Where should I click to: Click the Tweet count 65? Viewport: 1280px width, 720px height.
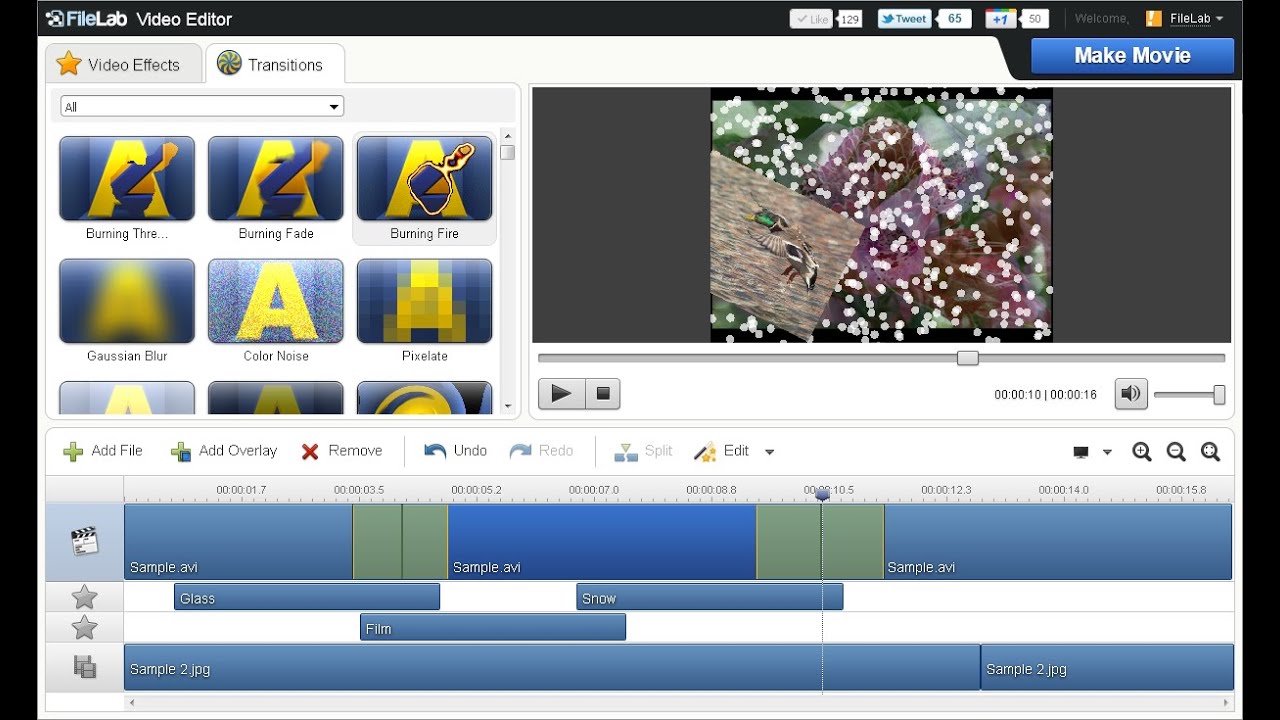955,18
